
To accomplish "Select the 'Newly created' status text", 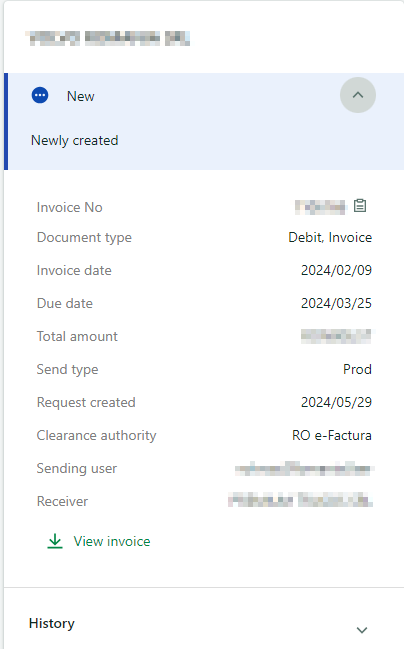I will pos(75,141).
